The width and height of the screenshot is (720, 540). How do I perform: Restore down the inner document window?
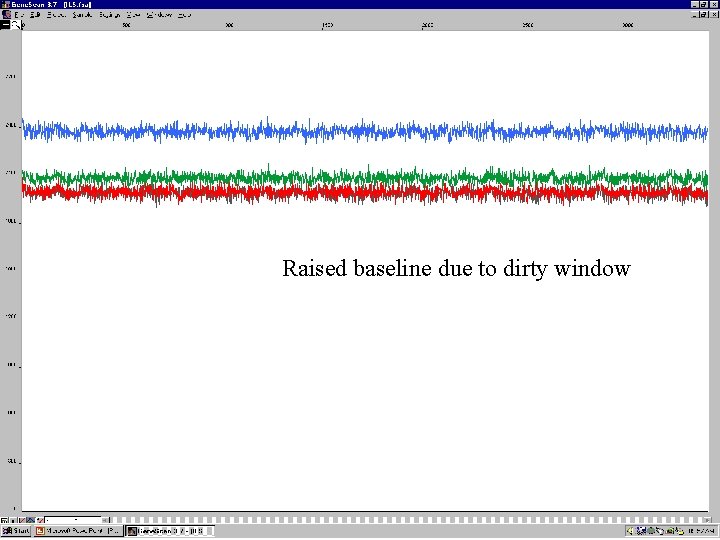click(x=703, y=15)
